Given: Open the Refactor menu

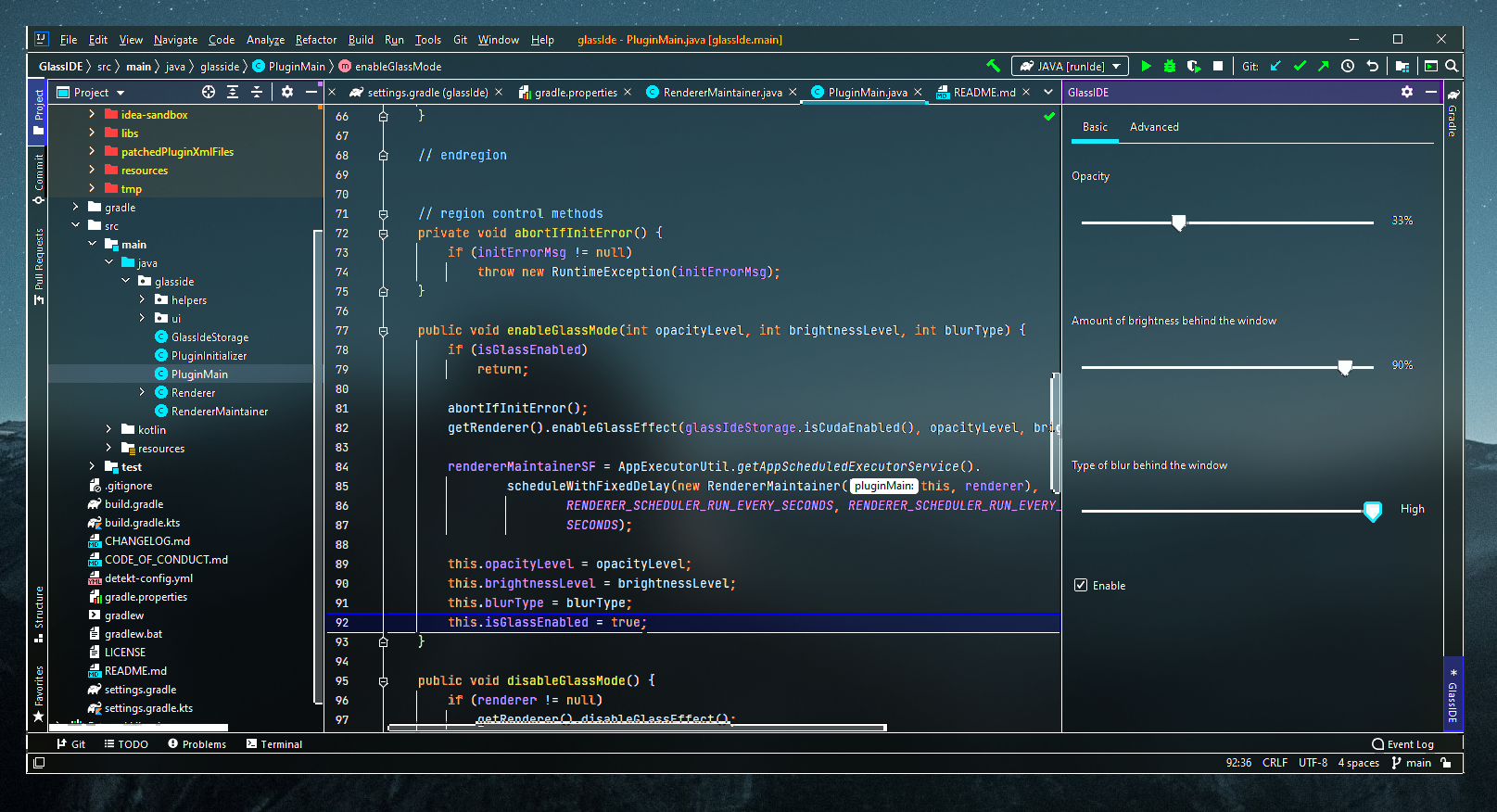Looking at the screenshot, I should pyautogui.click(x=315, y=40).
